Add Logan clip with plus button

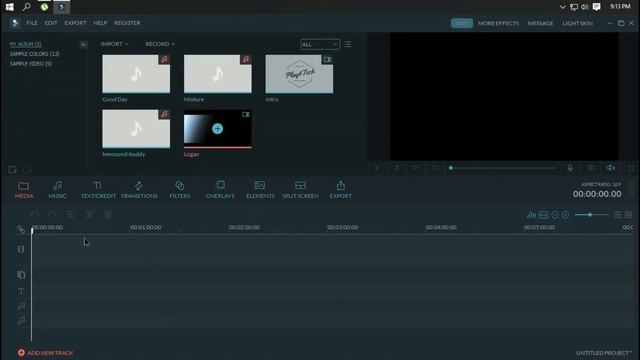(218, 129)
